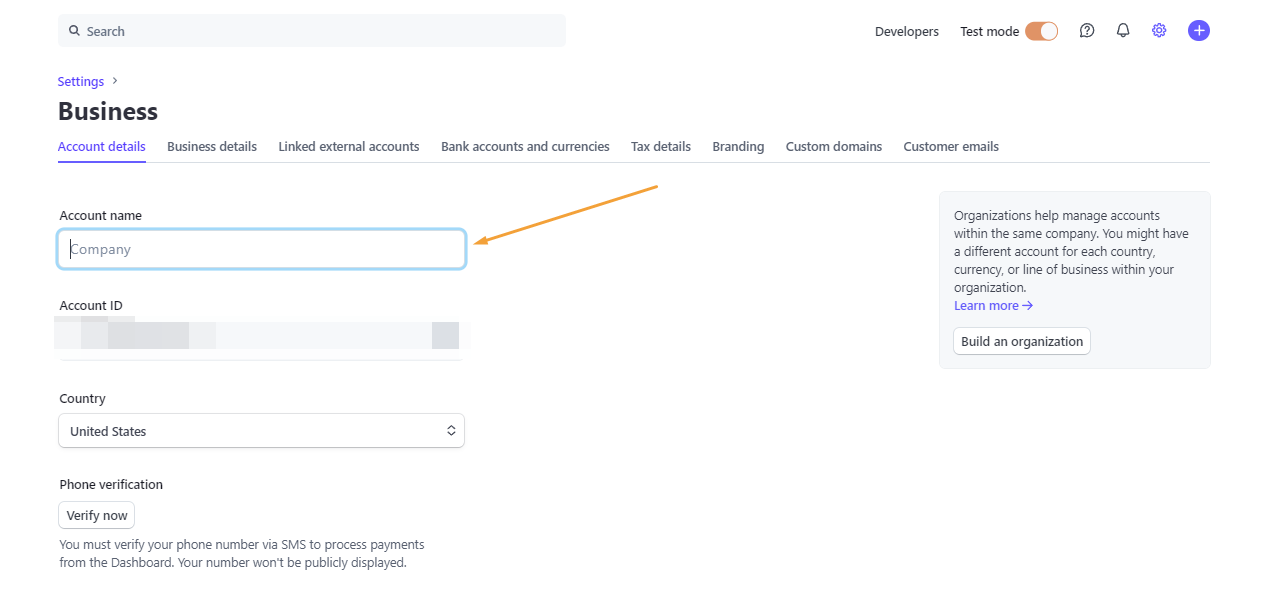Open the Custom domains tab
The width and height of the screenshot is (1269, 592).
click(x=834, y=146)
